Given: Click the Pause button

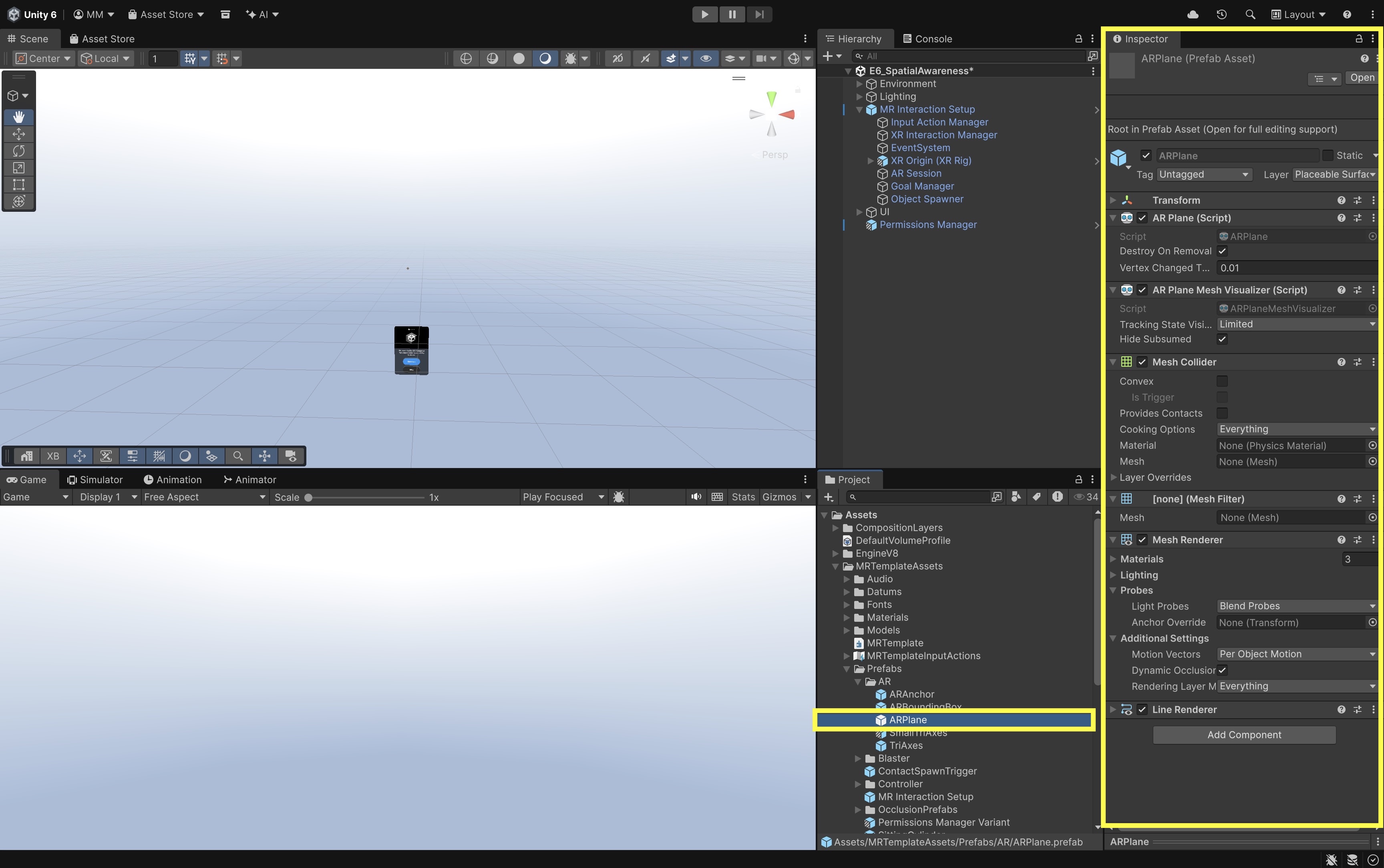Looking at the screenshot, I should [x=732, y=14].
